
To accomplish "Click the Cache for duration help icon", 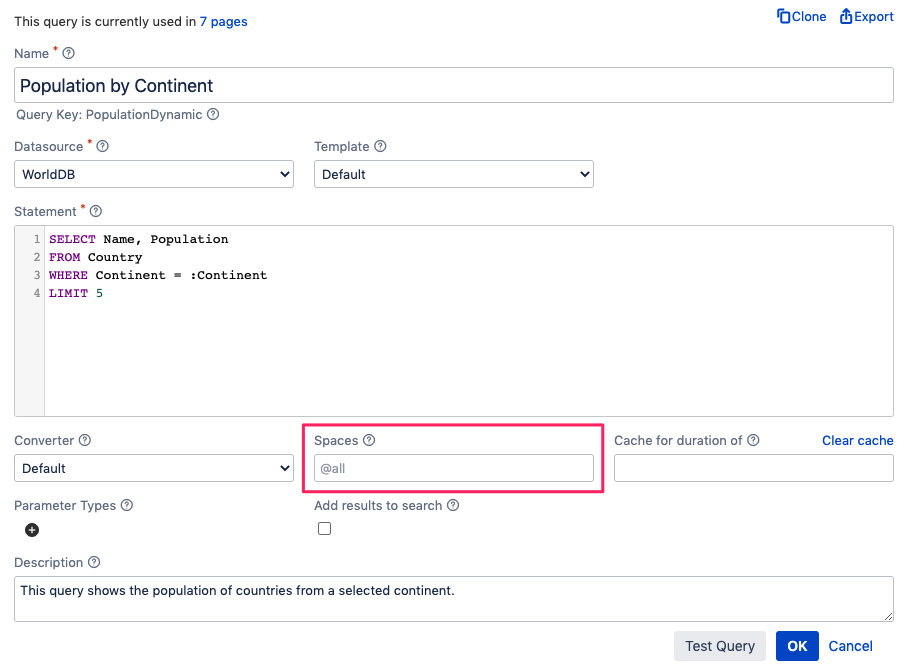I will pyautogui.click(x=753, y=440).
